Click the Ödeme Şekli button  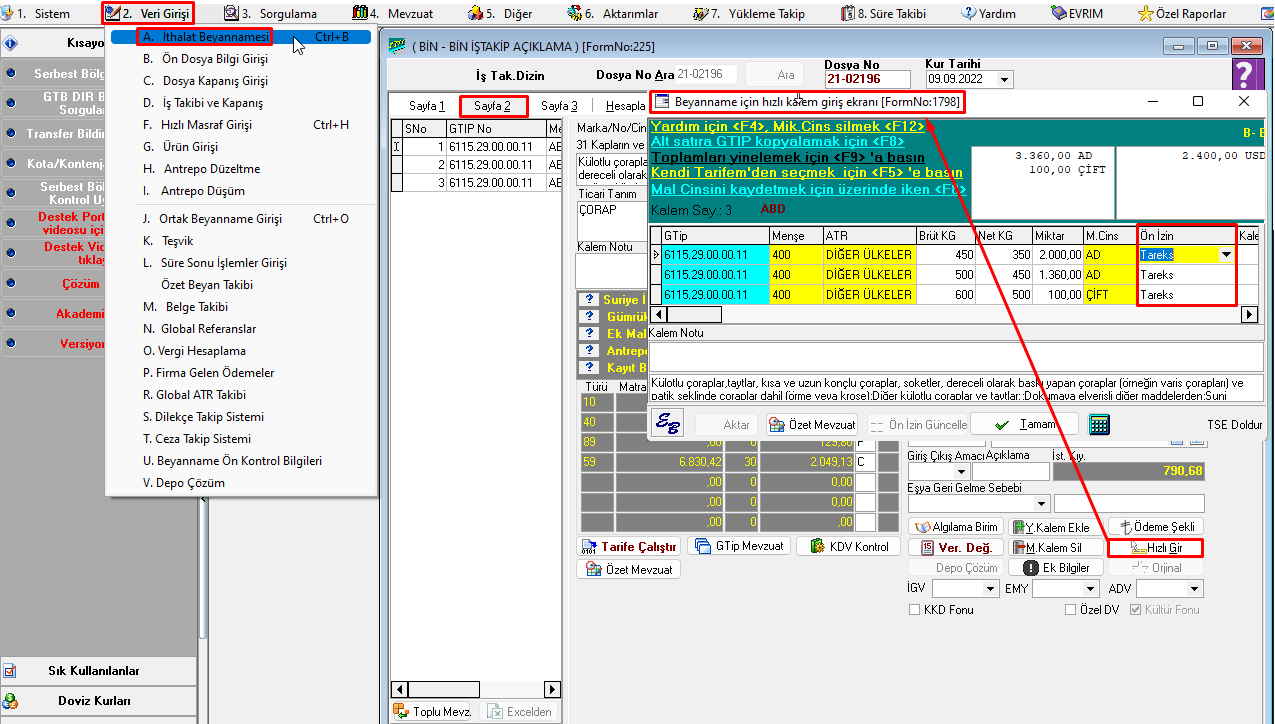click(x=1157, y=527)
